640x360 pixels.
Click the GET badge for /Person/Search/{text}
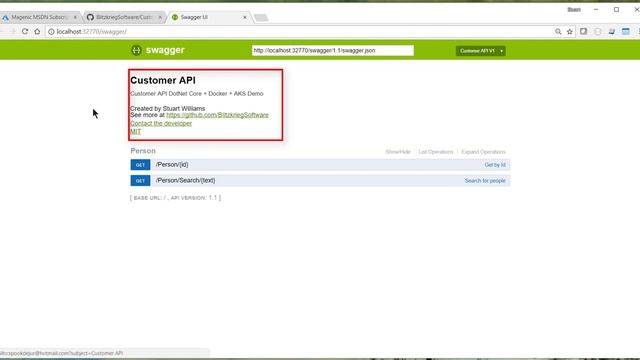tap(140, 180)
